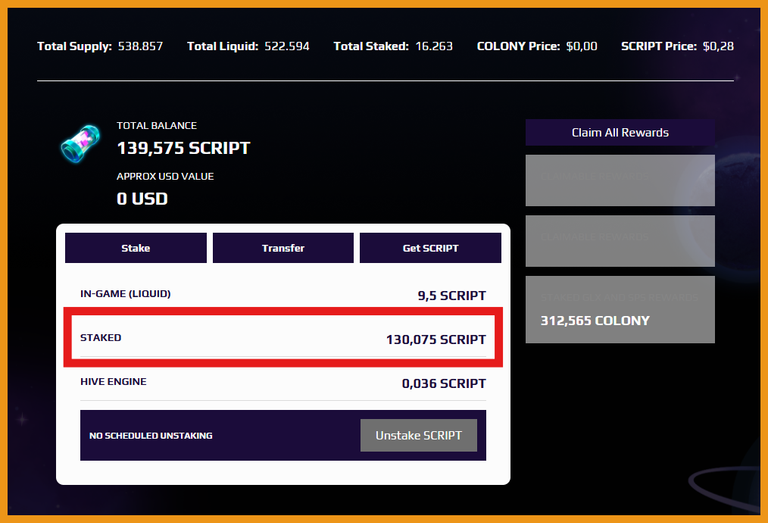
Task: Click the 0 USD approx value
Action: (x=142, y=199)
